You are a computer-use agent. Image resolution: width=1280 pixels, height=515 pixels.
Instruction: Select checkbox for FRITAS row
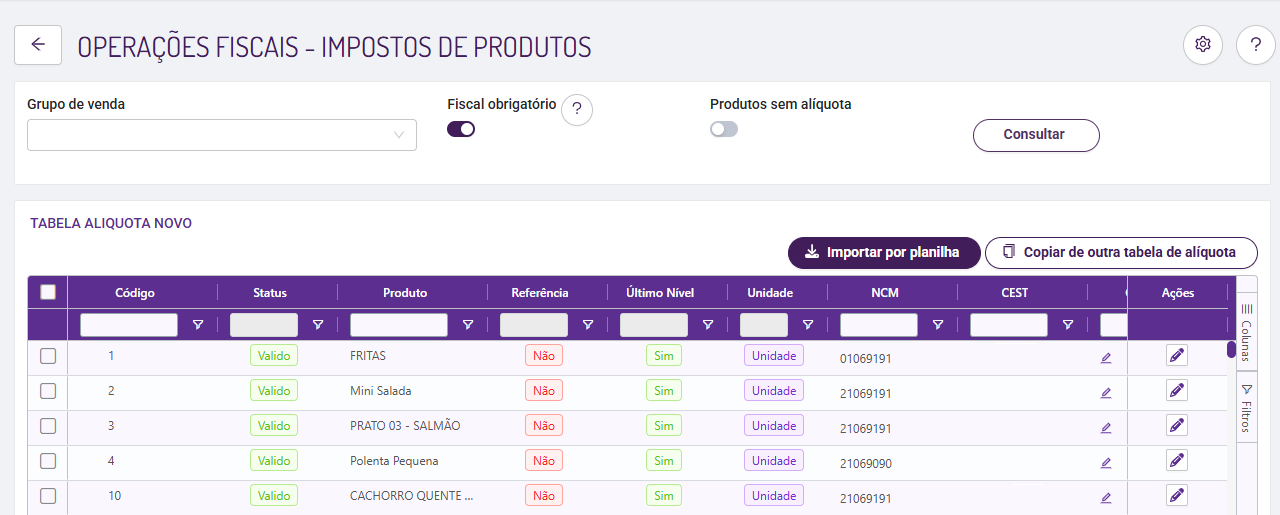point(48,356)
